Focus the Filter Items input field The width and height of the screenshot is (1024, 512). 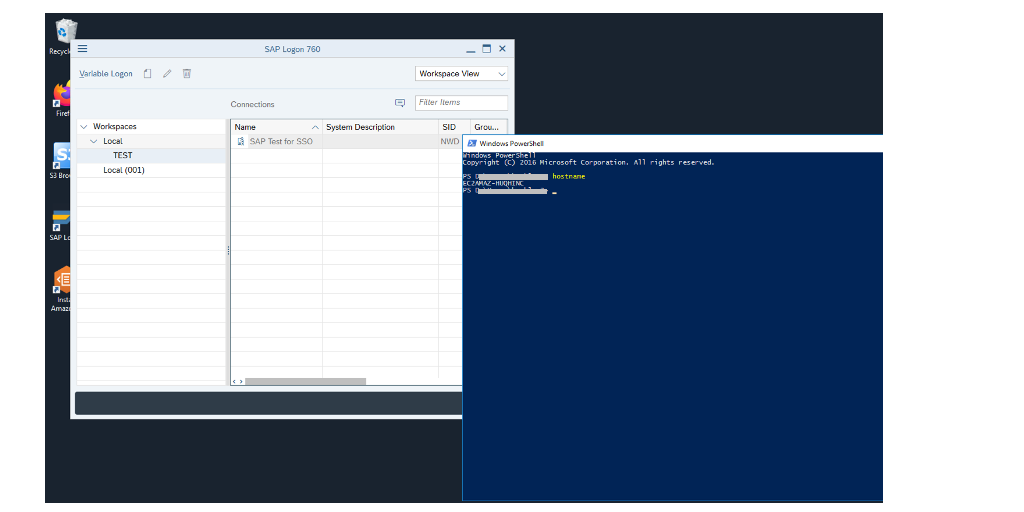461,103
